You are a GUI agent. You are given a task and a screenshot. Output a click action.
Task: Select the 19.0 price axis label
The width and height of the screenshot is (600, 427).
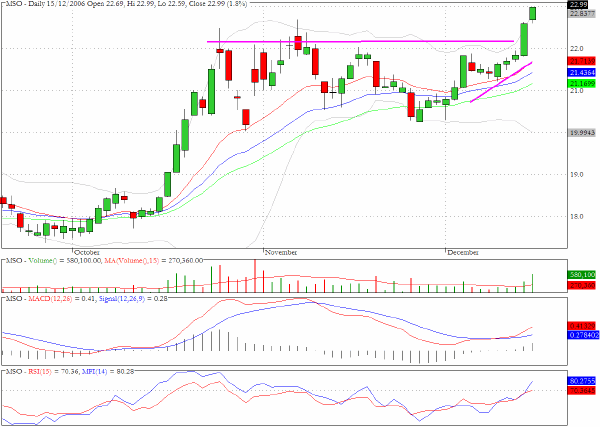coord(577,174)
